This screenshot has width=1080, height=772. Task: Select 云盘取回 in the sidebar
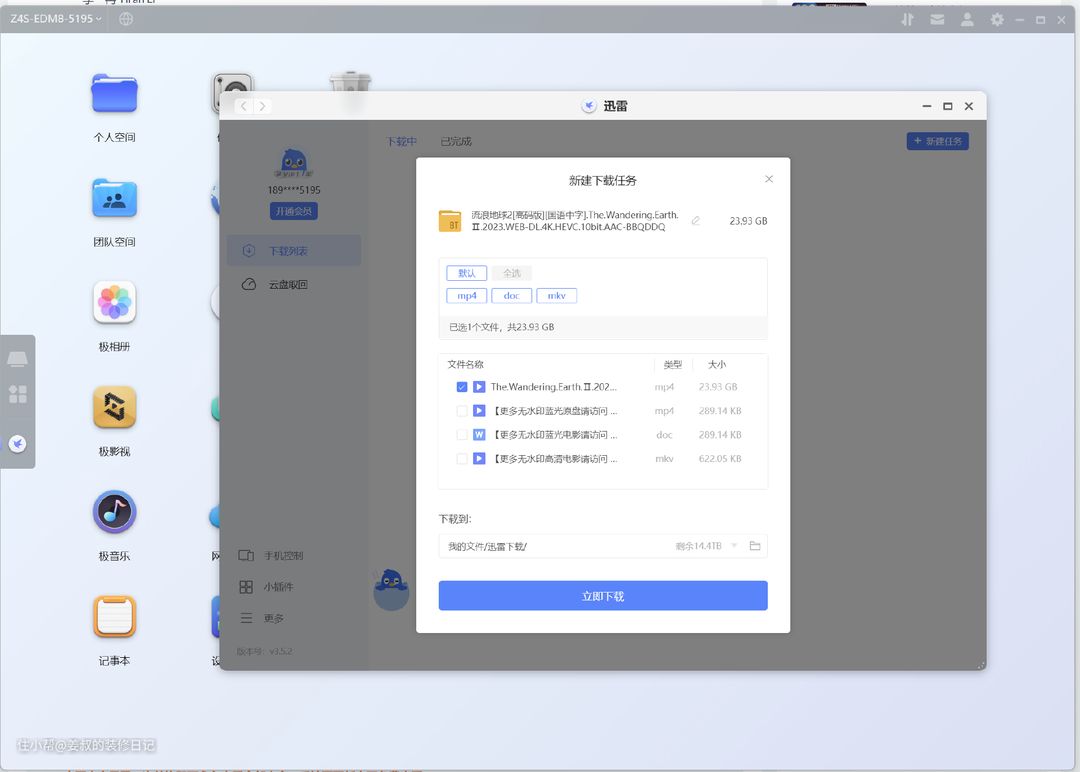(287, 285)
